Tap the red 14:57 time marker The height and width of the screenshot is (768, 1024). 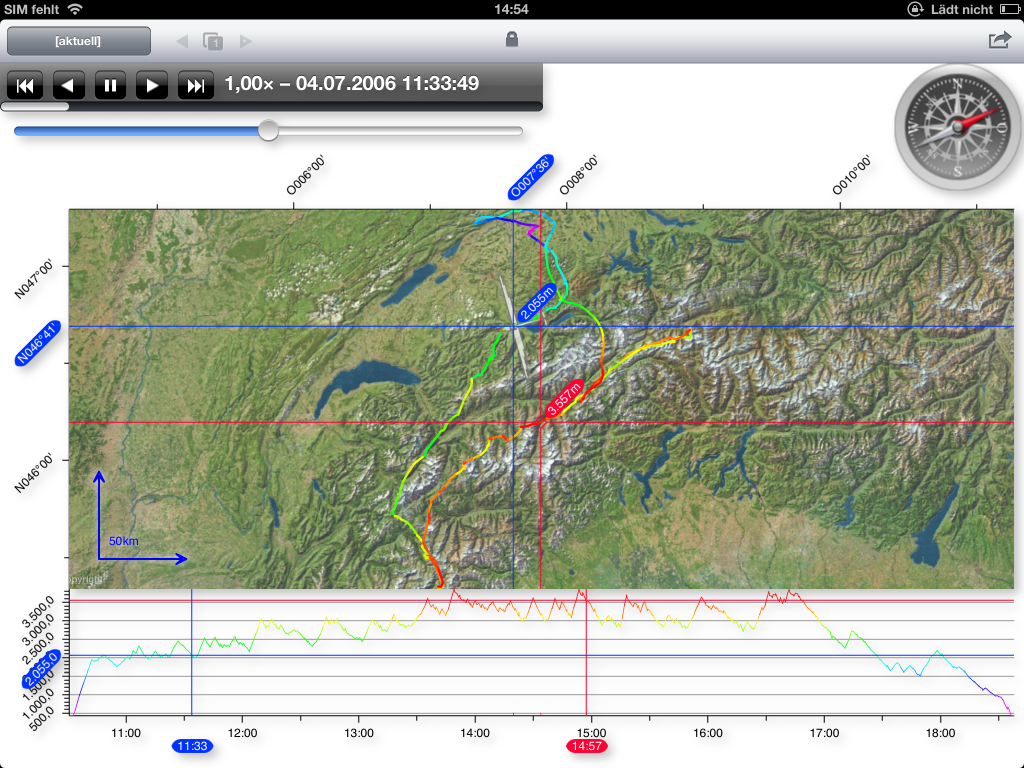[586, 746]
